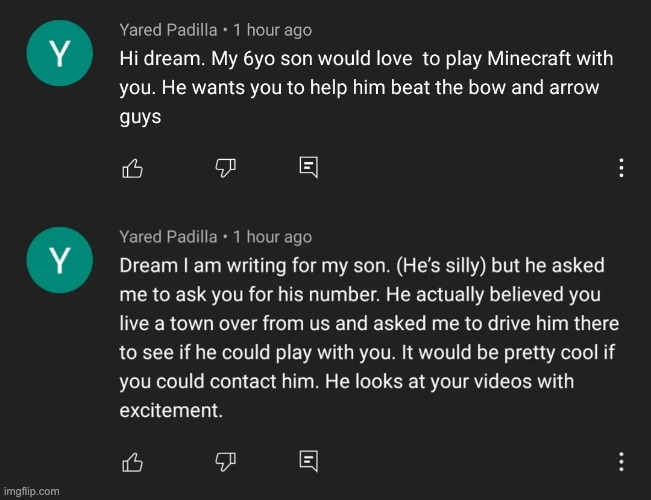Open more options for the Minecraft comment
Image resolution: width=651 pixels, height=500 pixels.
[x=621, y=168]
